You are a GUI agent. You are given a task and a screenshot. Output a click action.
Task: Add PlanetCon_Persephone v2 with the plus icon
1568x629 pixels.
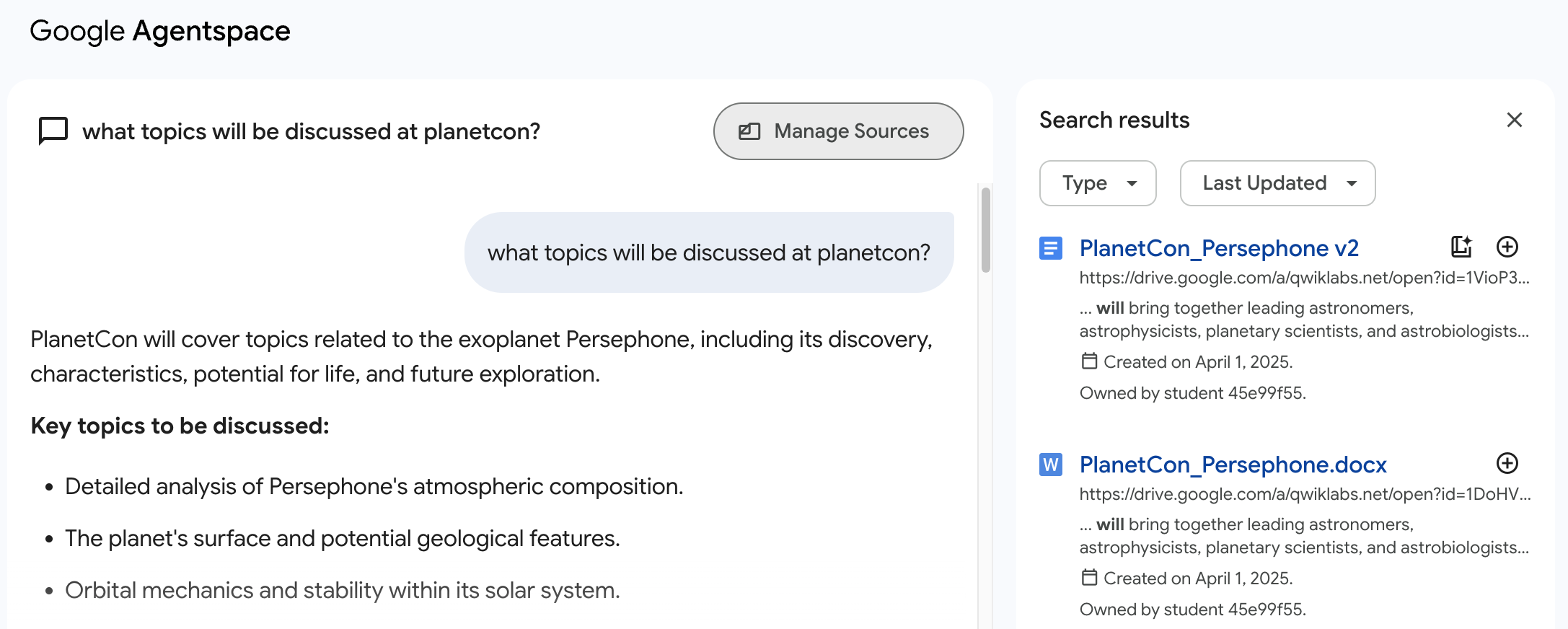(x=1507, y=247)
